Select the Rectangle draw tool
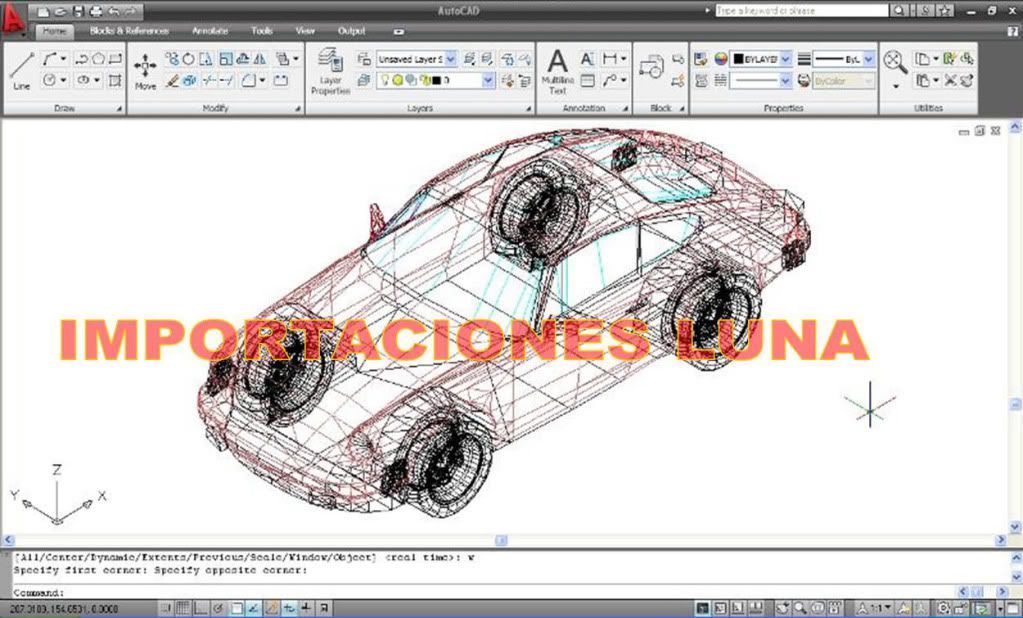 click(115, 59)
